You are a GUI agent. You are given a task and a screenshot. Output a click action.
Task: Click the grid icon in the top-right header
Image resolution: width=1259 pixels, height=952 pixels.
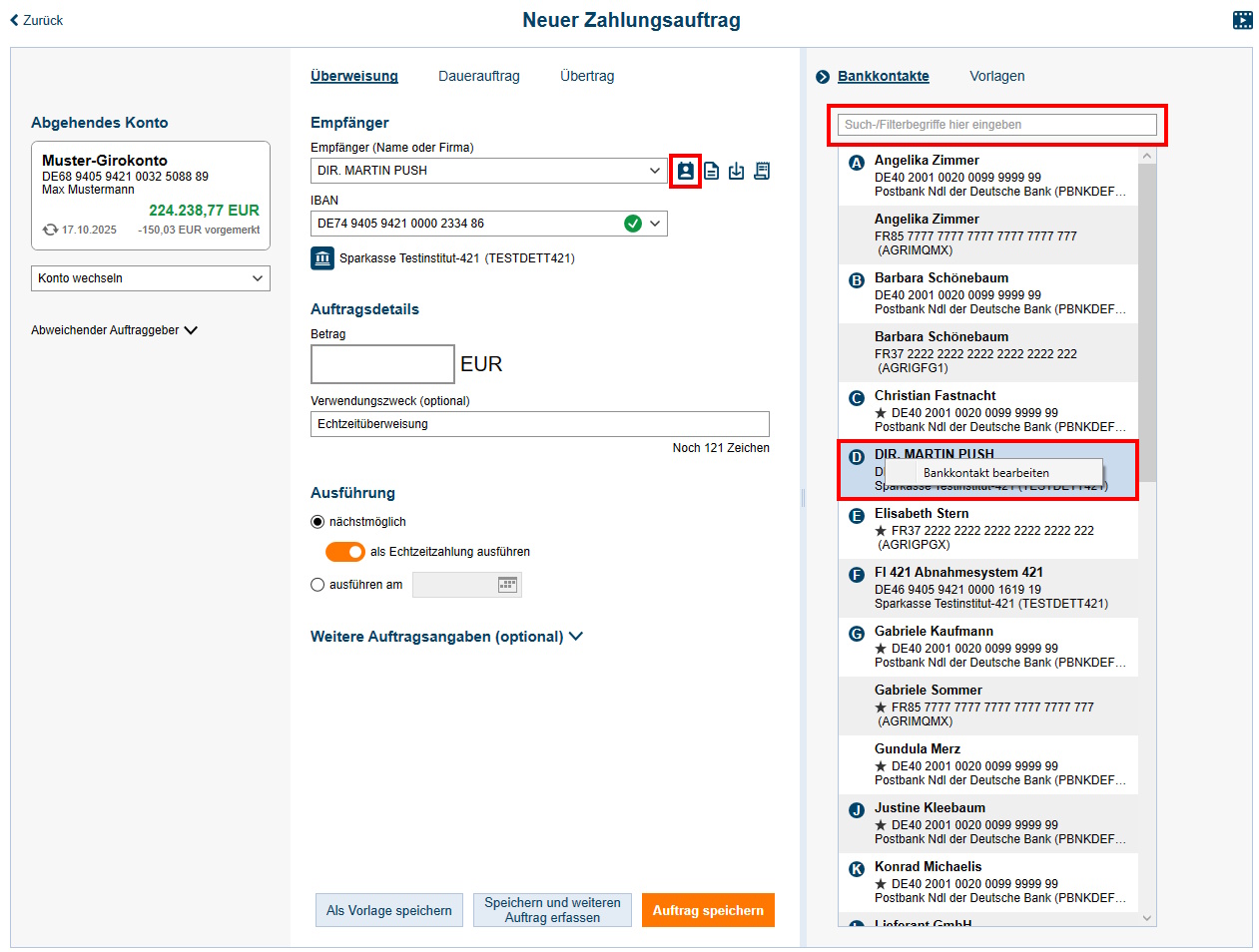(1242, 19)
